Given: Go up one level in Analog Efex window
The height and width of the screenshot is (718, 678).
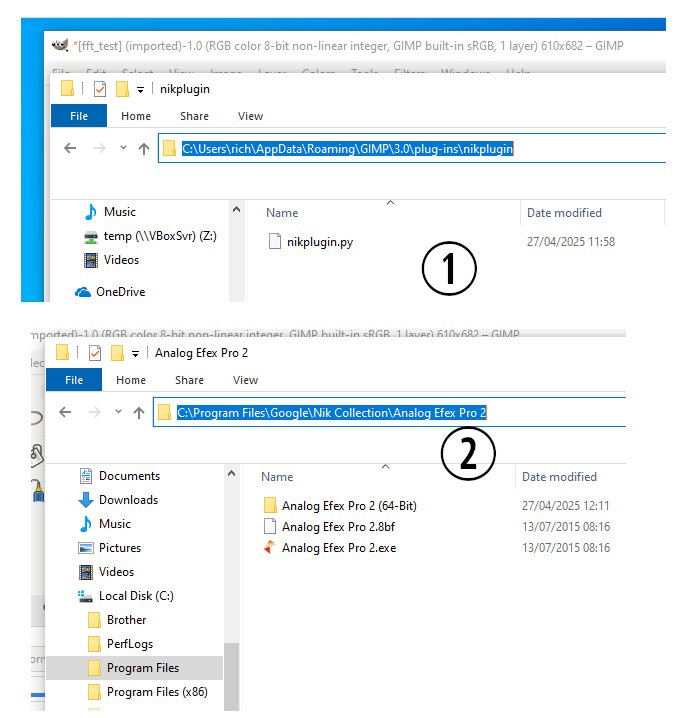Looking at the screenshot, I should 139,412.
